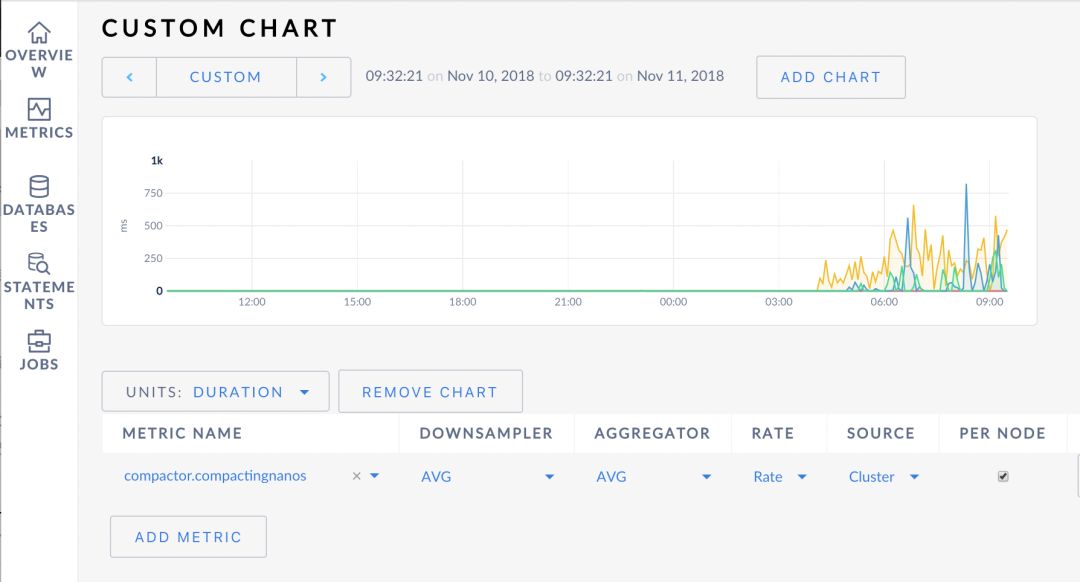Click the Per Node column header
The height and width of the screenshot is (582, 1080).
tap(1002, 433)
